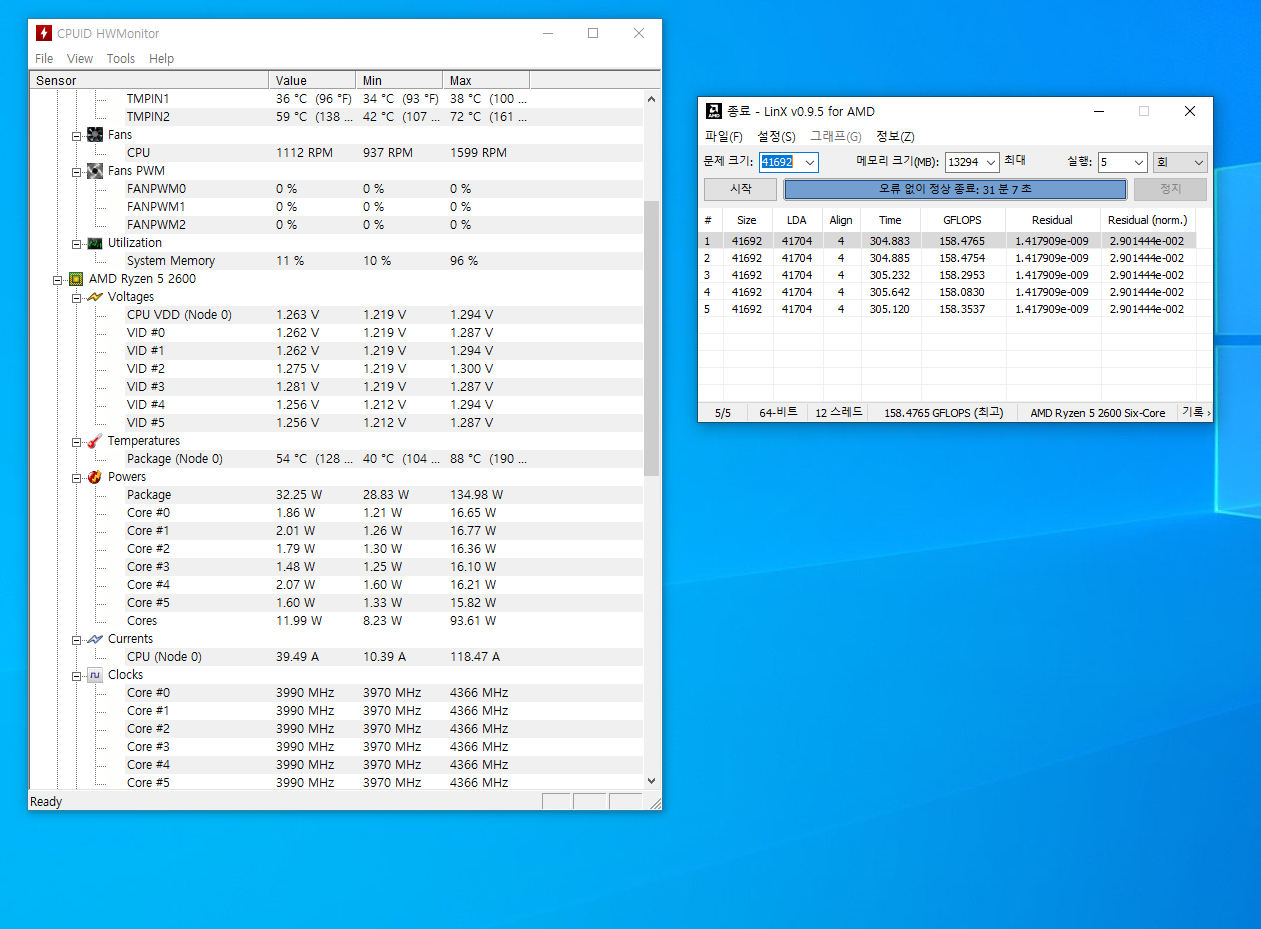The height and width of the screenshot is (929, 1261).
Task: Collapse the AMD Ryzen 5 2600 node
Action: point(58,279)
